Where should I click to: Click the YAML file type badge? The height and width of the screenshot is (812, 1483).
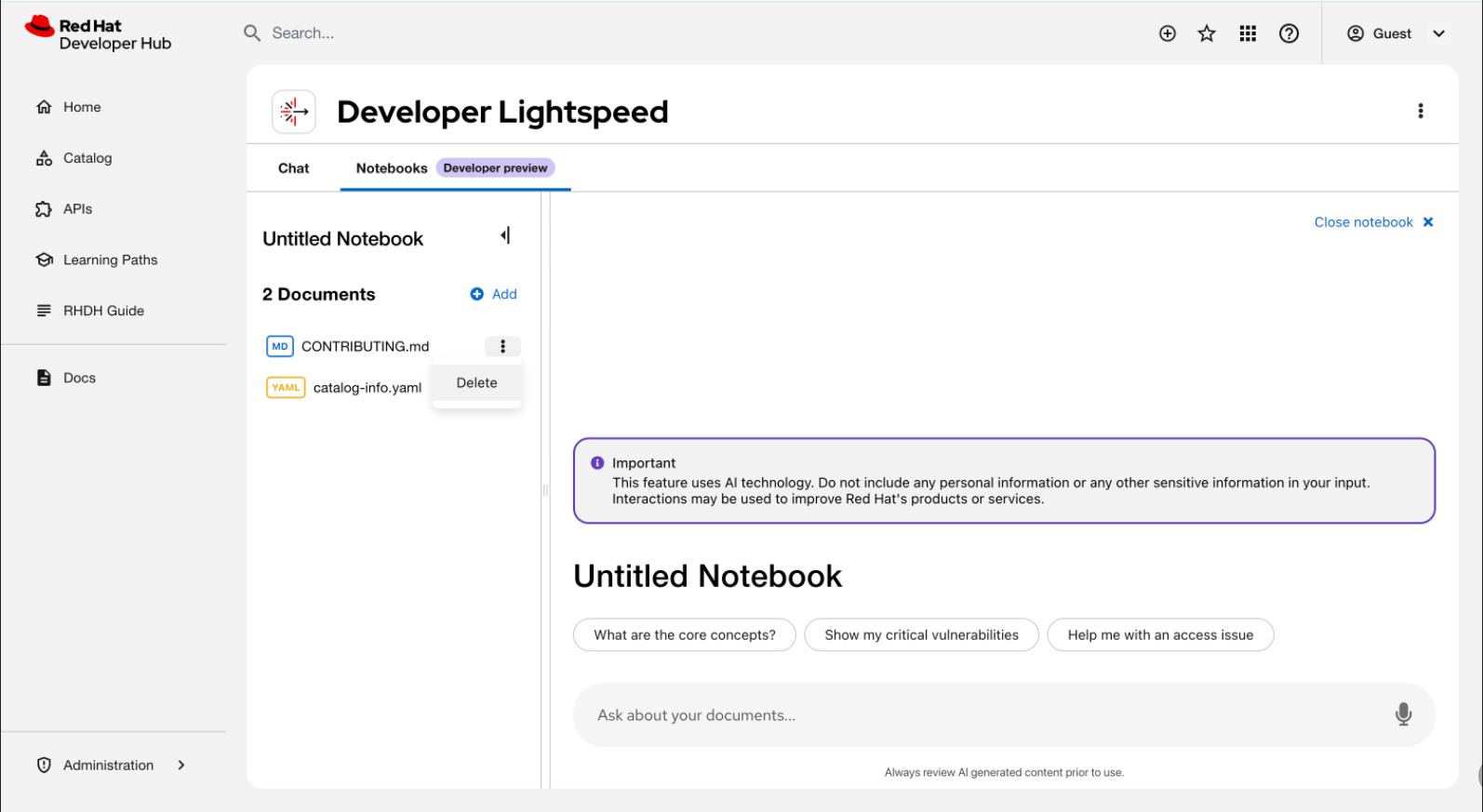click(x=286, y=387)
